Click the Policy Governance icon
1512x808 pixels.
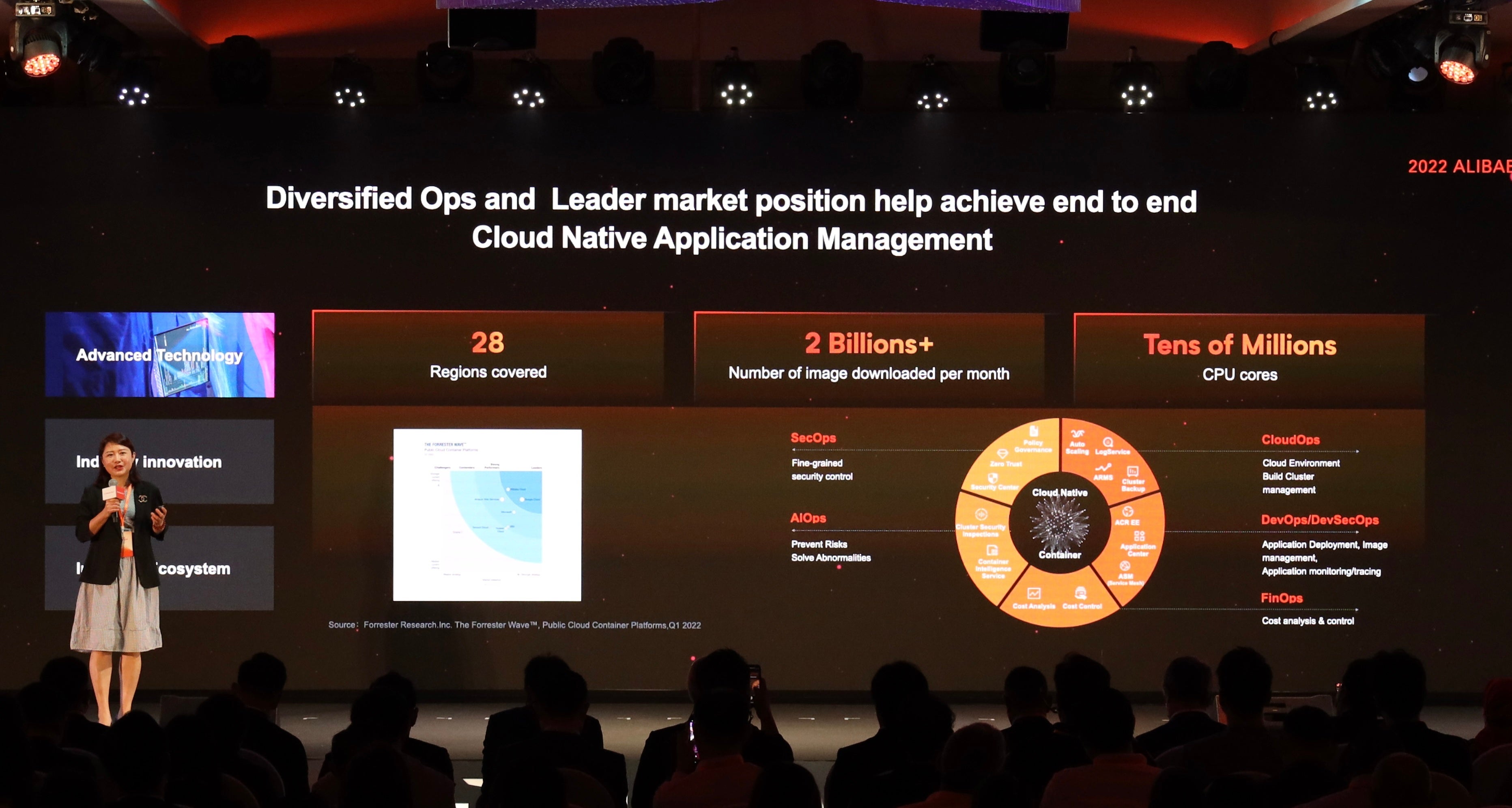tap(1034, 431)
